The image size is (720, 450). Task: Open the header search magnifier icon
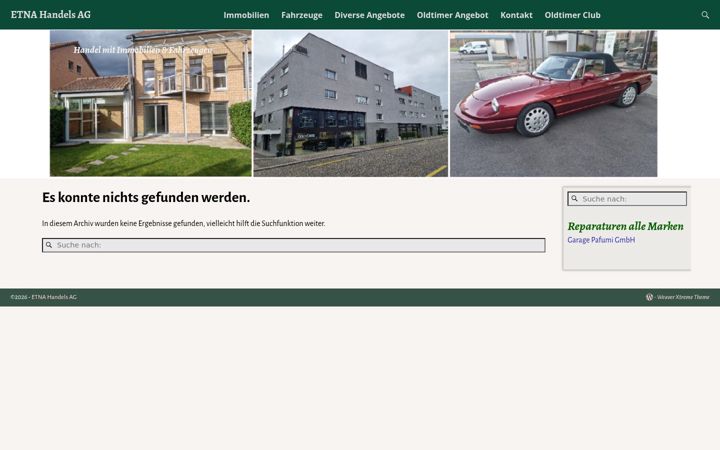[x=705, y=15]
